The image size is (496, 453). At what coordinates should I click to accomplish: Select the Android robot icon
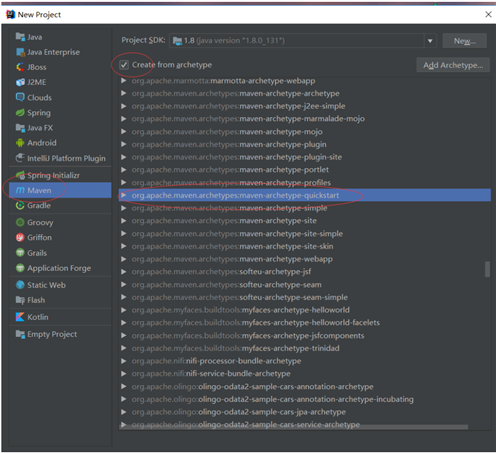pos(20,143)
